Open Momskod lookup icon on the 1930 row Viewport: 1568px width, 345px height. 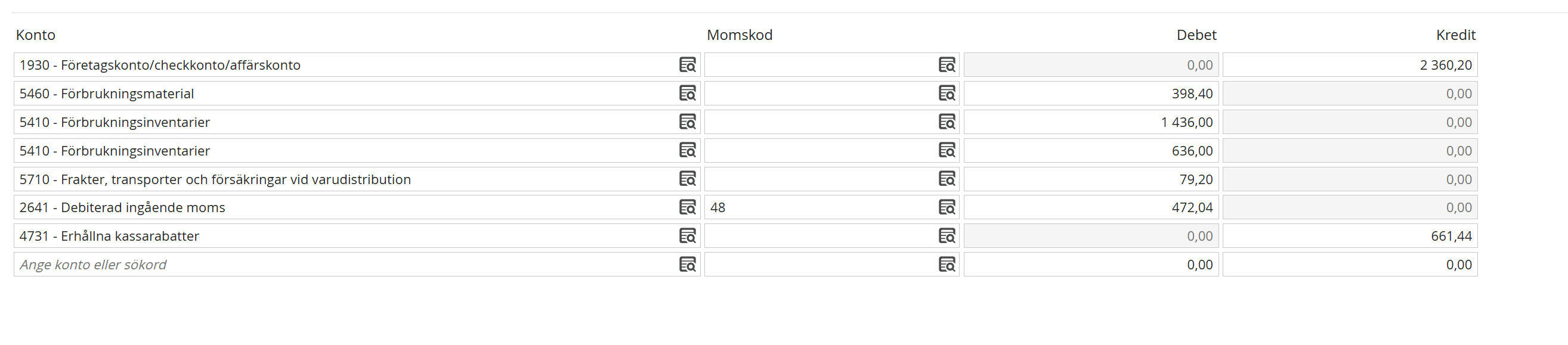coord(947,65)
